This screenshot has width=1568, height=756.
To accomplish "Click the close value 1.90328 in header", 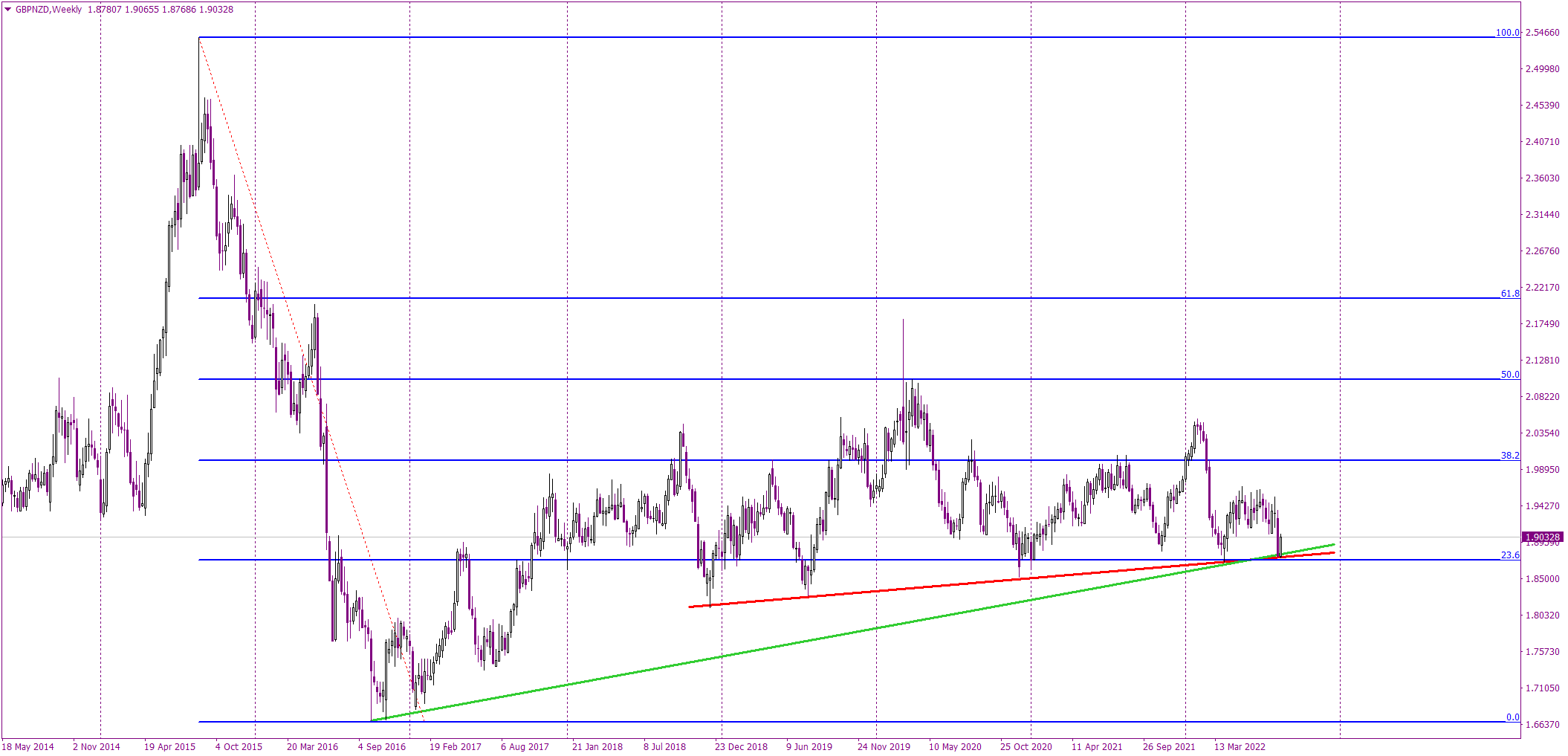I will tap(216, 10).
